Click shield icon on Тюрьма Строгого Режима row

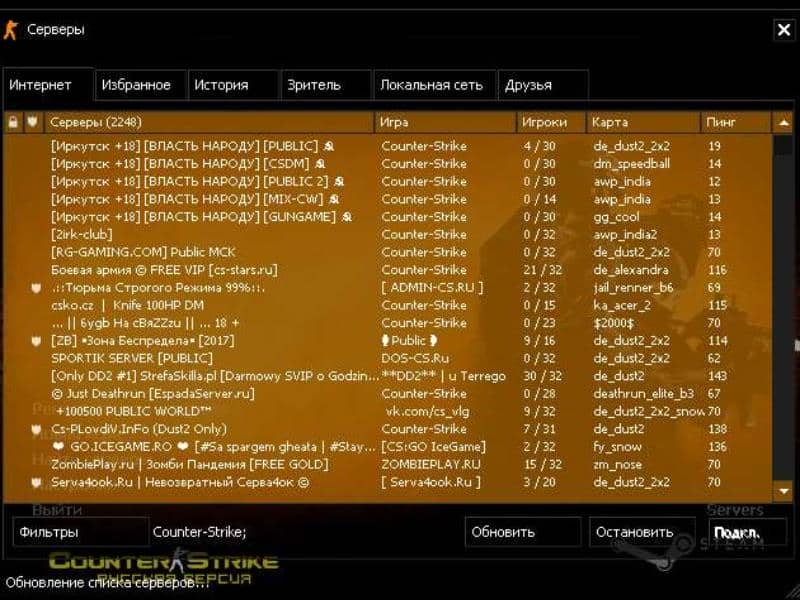pyautogui.click(x=36, y=288)
